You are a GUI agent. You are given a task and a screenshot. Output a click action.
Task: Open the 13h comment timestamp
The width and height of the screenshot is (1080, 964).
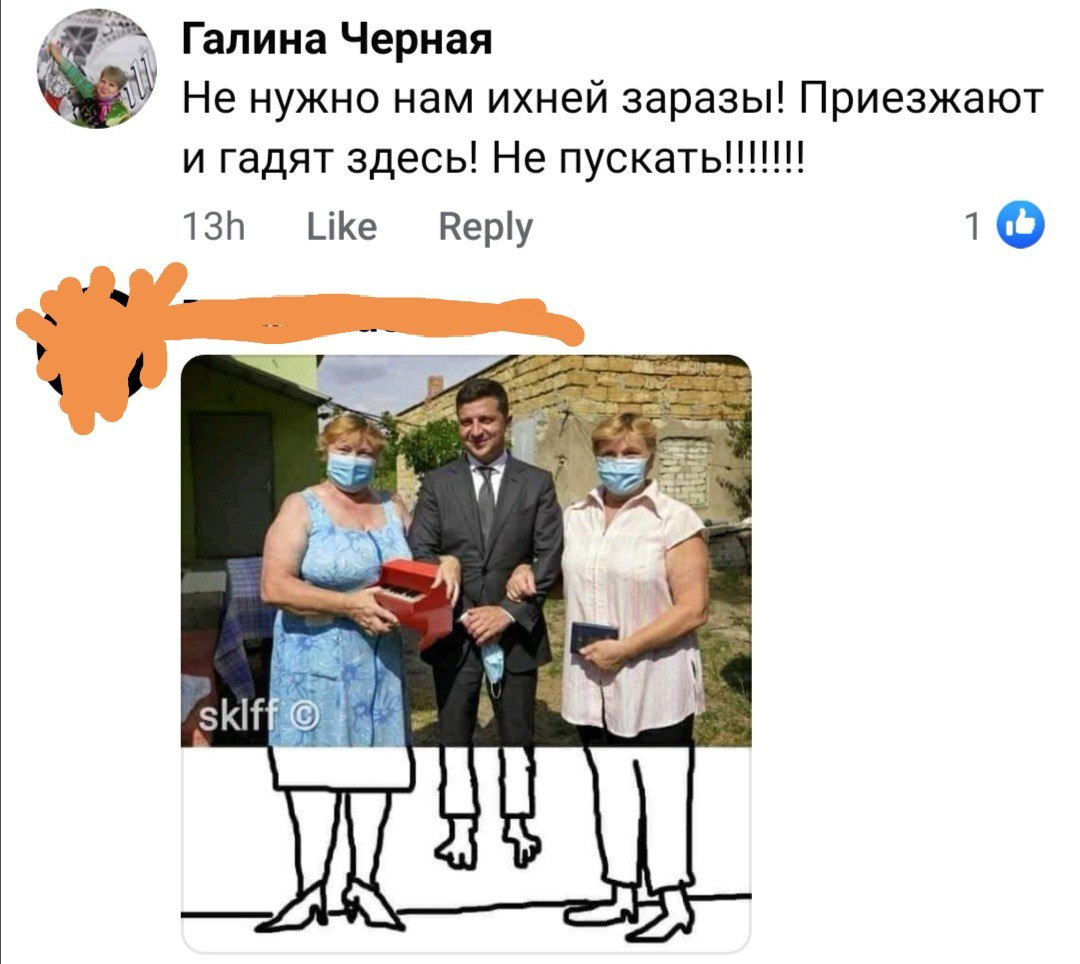coord(214,227)
